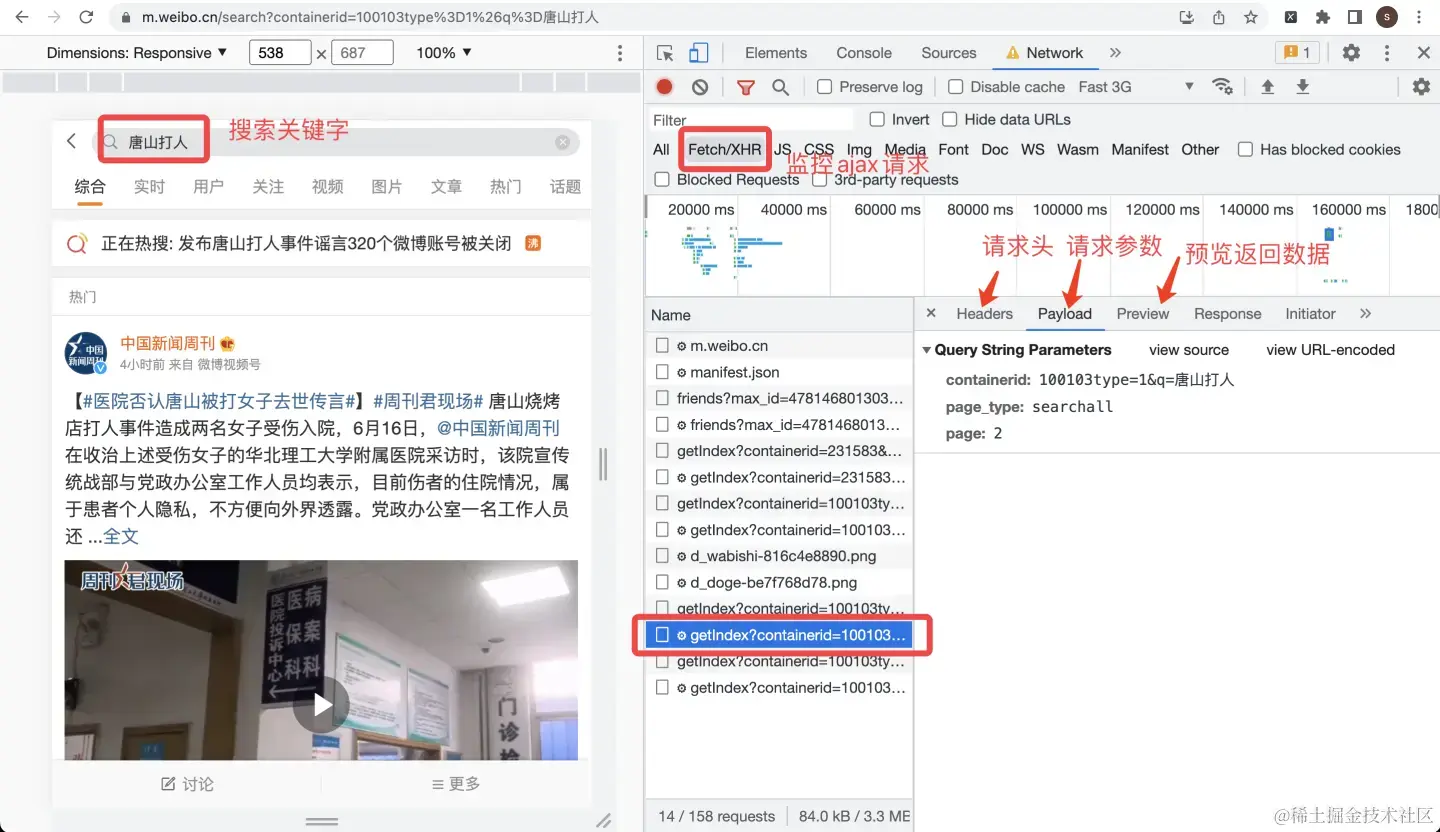Screen dimensions: 1440x832
Task: Open the 全文 link in the Weibo post
Action: [x=121, y=536]
